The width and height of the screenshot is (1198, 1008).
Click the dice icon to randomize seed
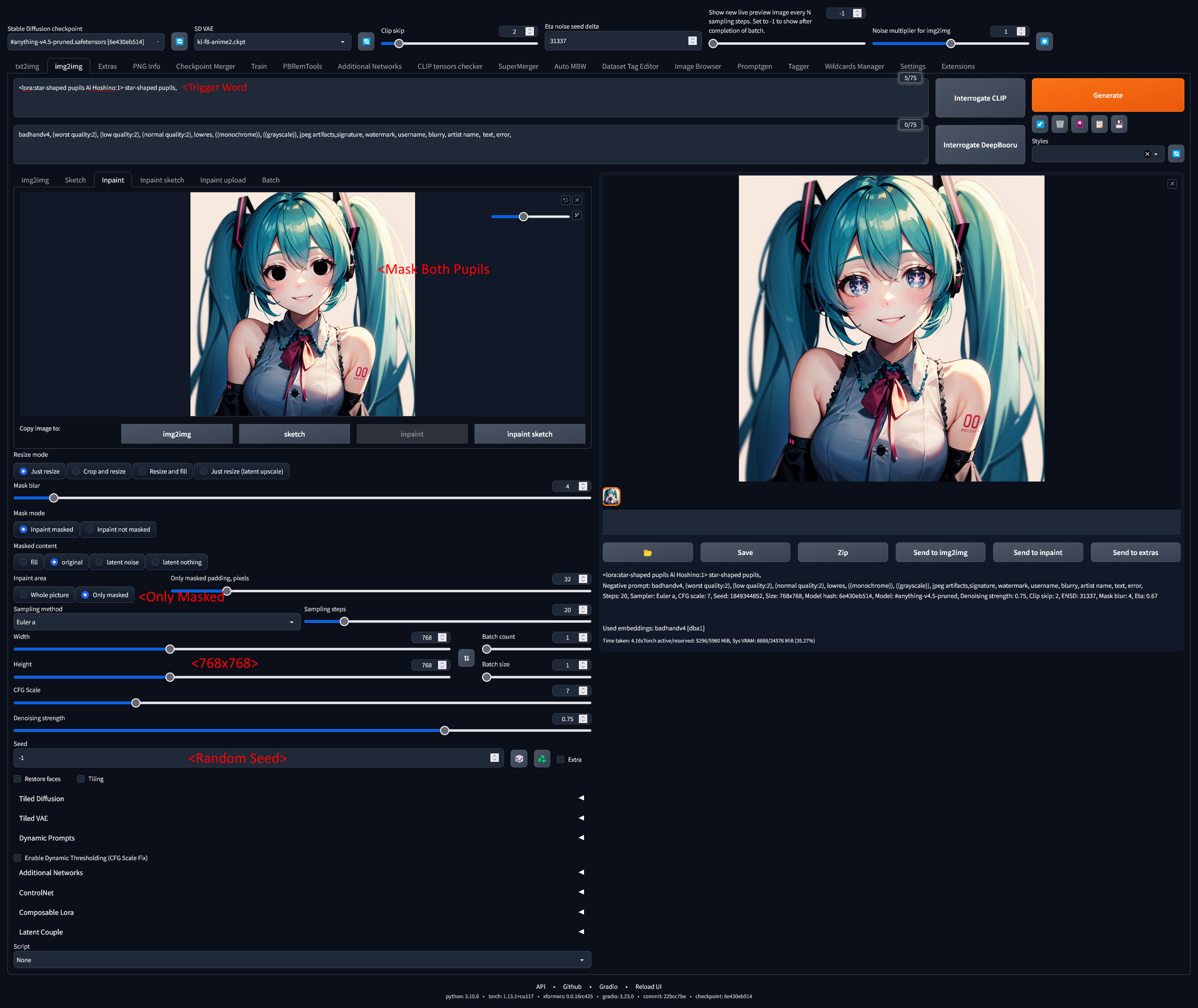pos(519,759)
